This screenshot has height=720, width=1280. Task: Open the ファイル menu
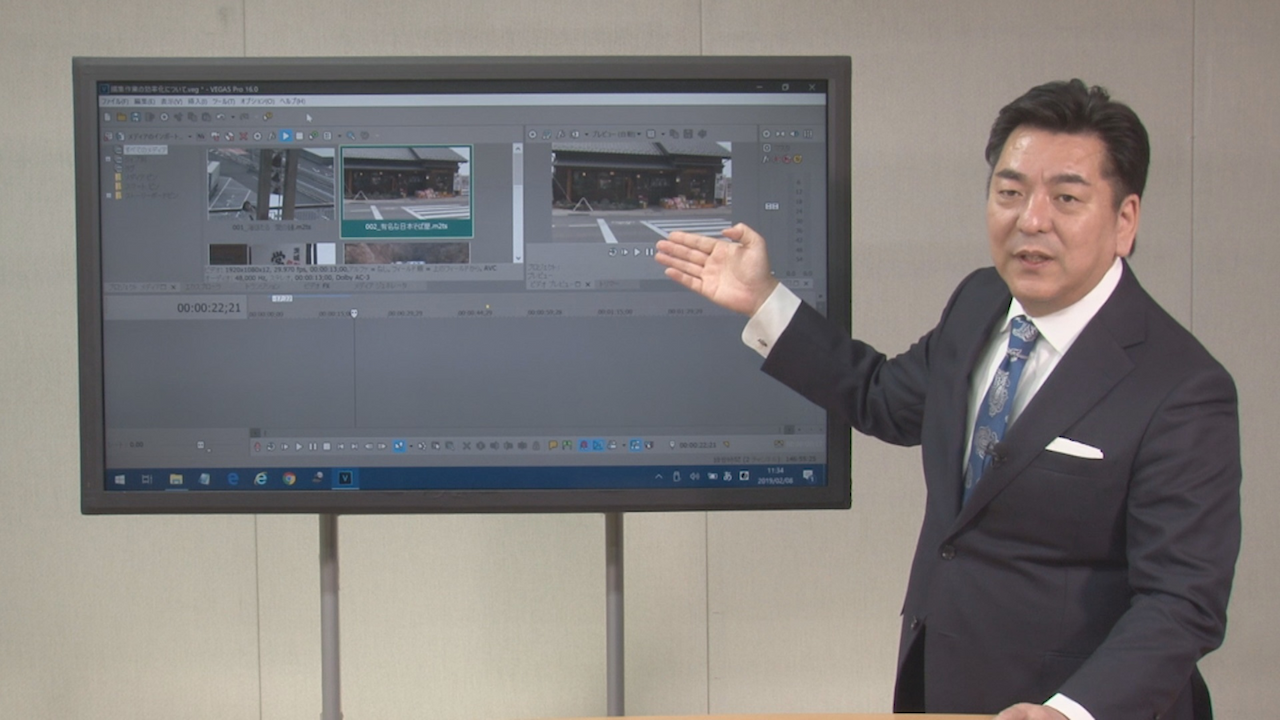click(113, 101)
